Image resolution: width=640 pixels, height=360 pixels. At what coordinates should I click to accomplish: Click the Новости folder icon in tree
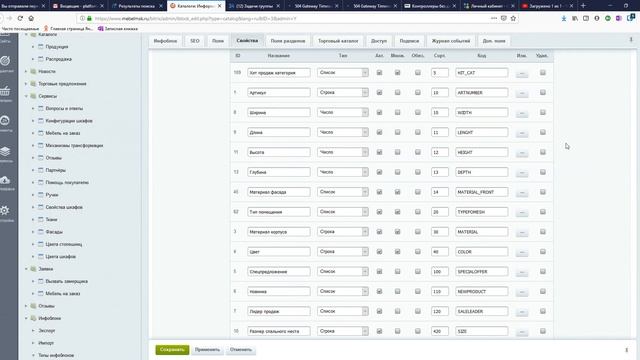click(33, 71)
